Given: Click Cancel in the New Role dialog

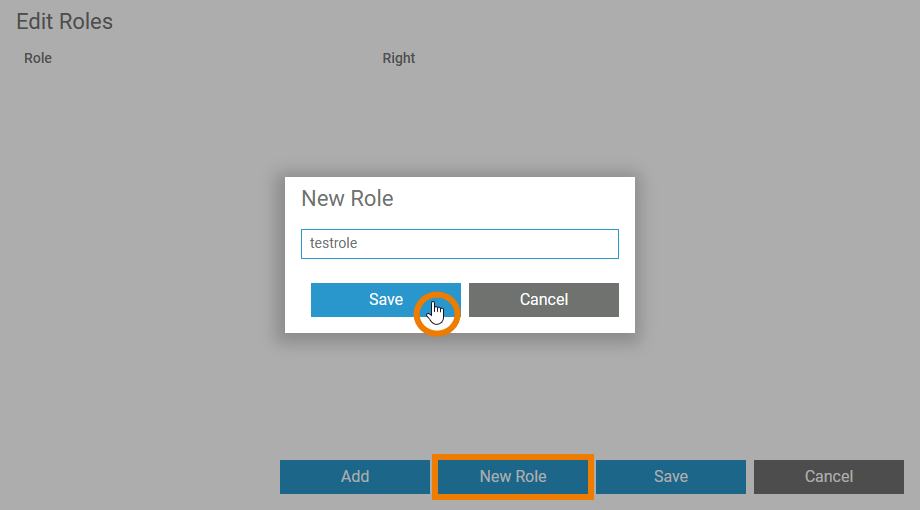Looking at the screenshot, I should (x=543, y=300).
